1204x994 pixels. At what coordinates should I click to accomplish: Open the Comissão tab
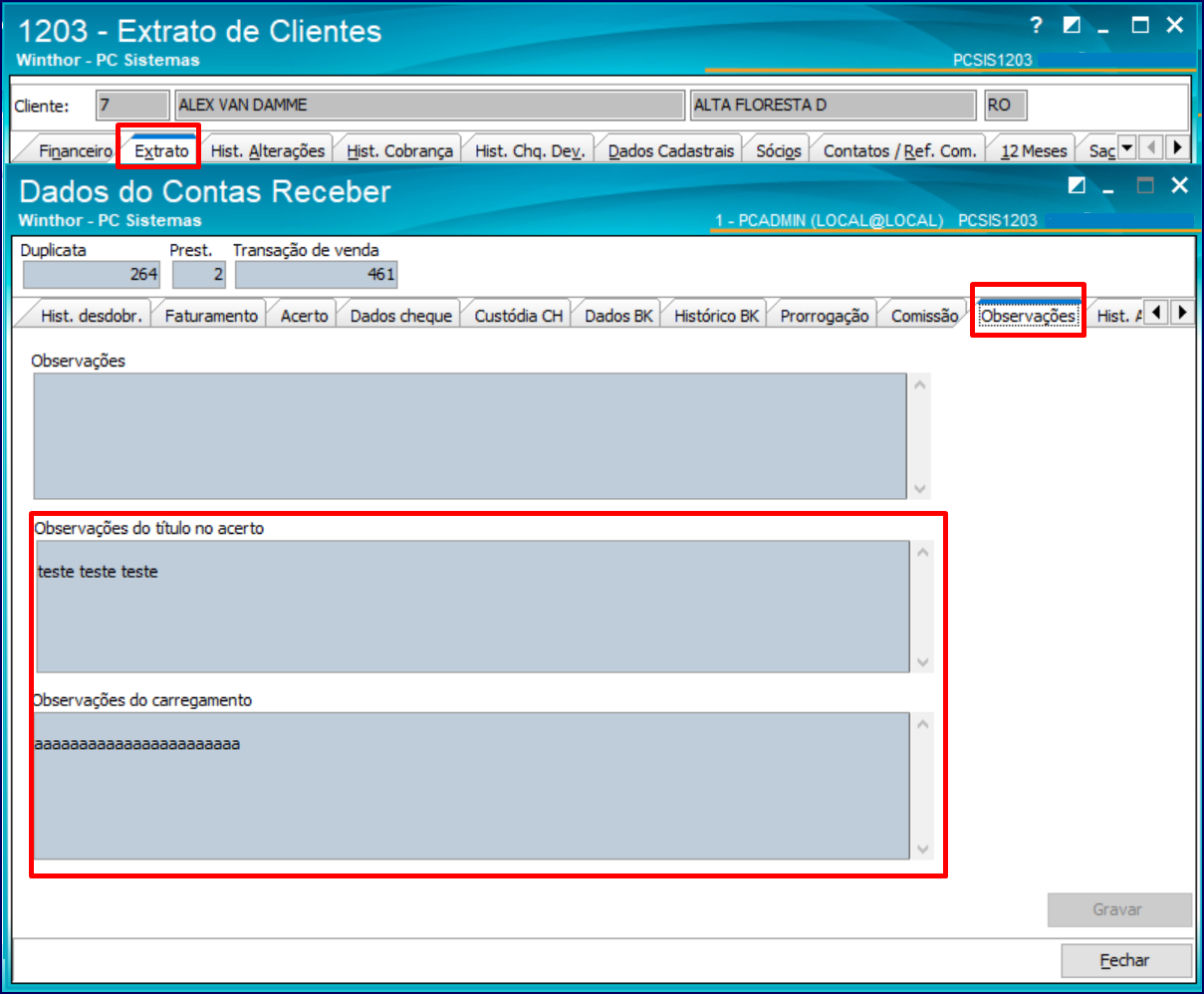click(x=924, y=315)
